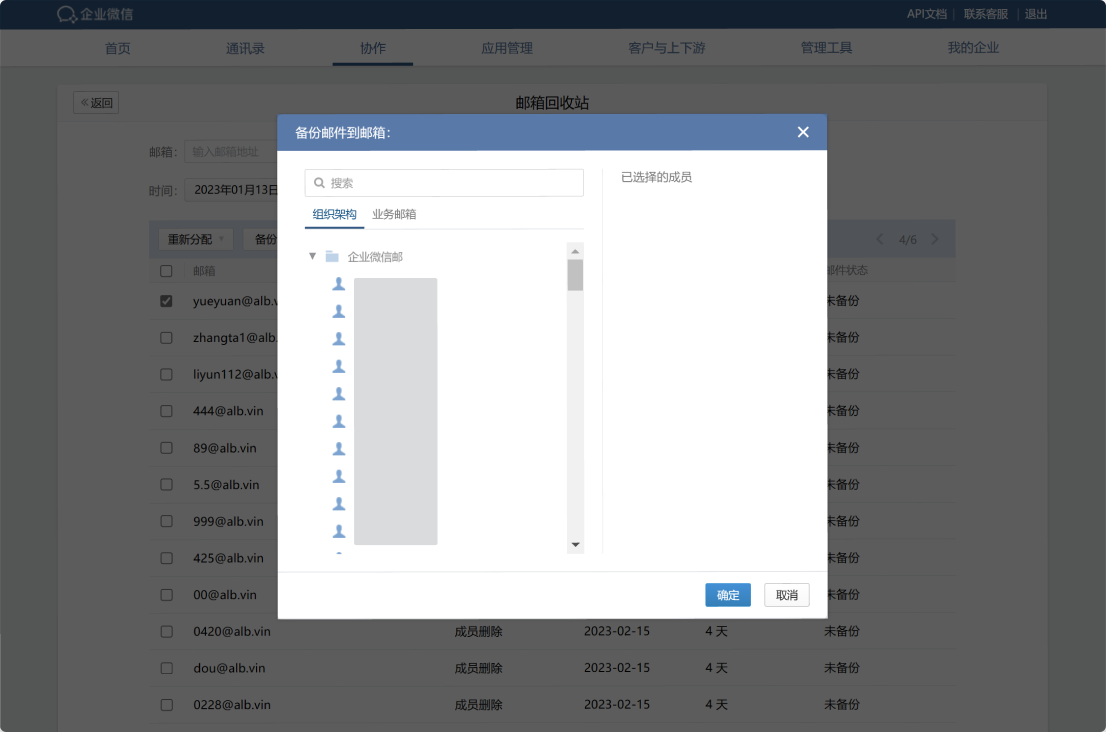Screen dimensions: 1106x732
Task: Click the 企业微信邮 folder icon
Action: click(330, 256)
